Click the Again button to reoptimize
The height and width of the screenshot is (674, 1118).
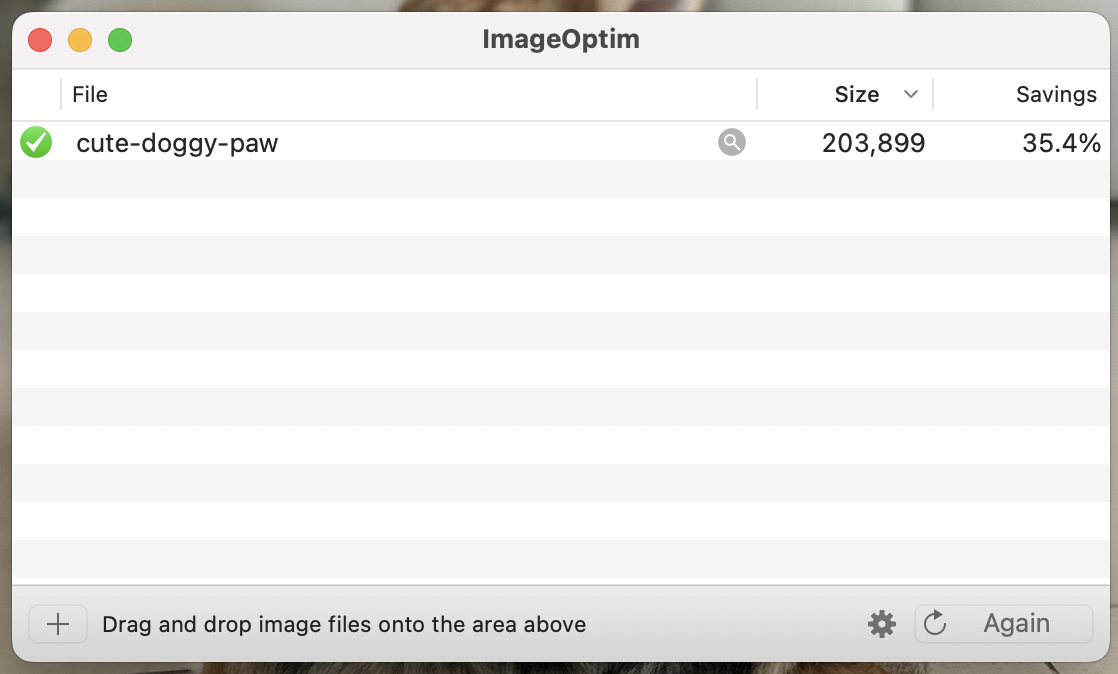pos(1016,623)
